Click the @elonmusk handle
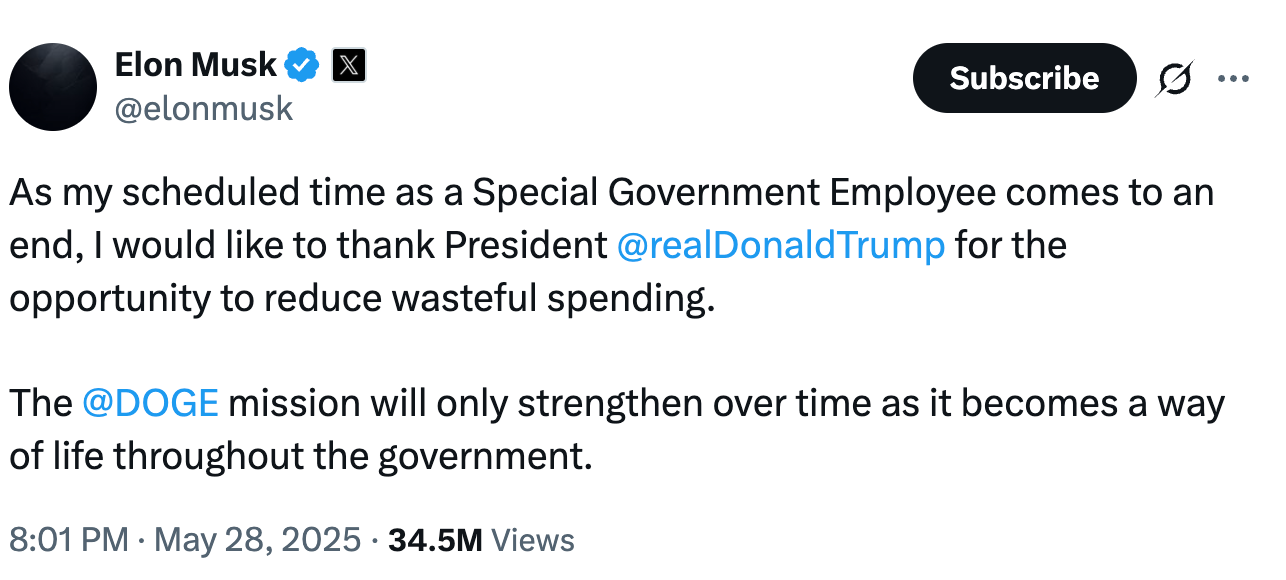This screenshot has width=1286, height=580. coord(204,110)
